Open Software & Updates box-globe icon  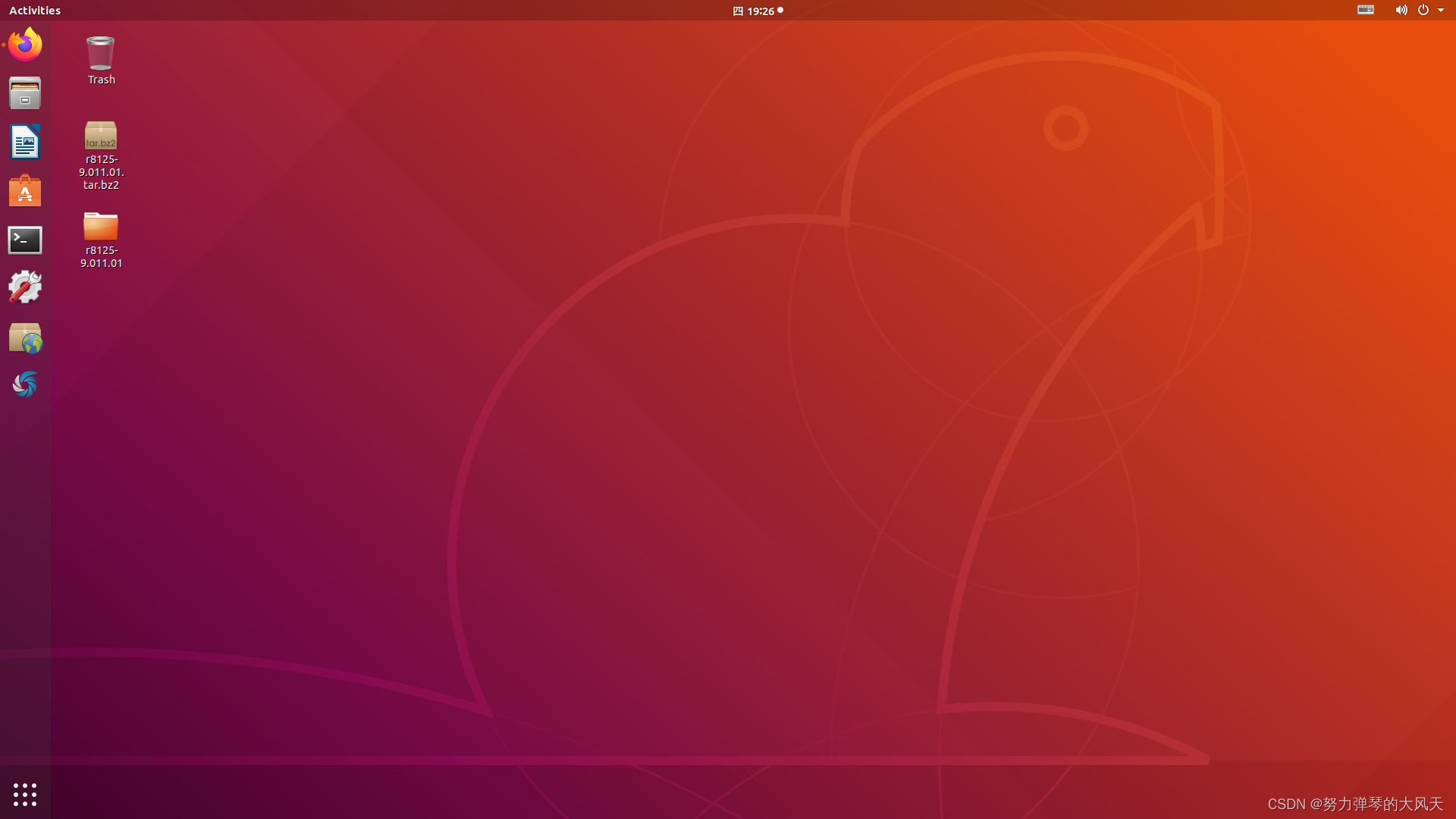(x=25, y=337)
